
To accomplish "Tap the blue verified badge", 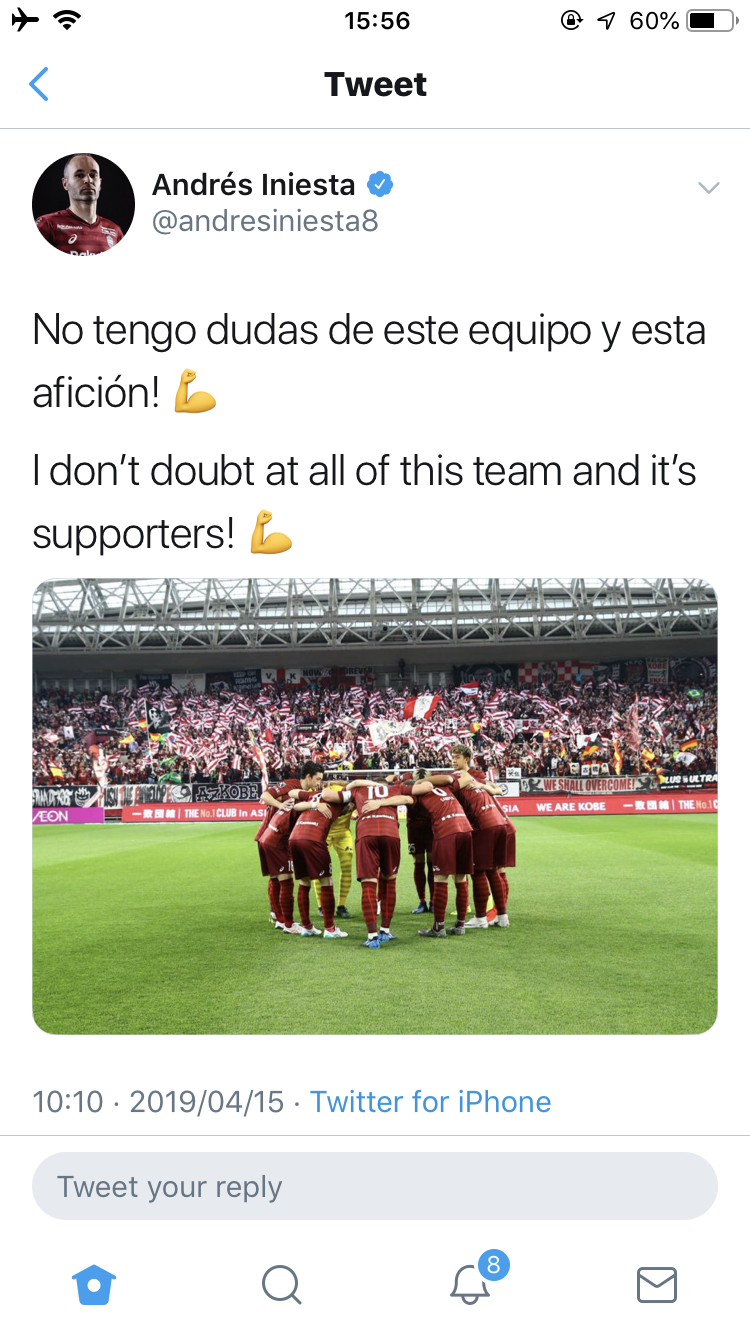I will tap(380, 184).
